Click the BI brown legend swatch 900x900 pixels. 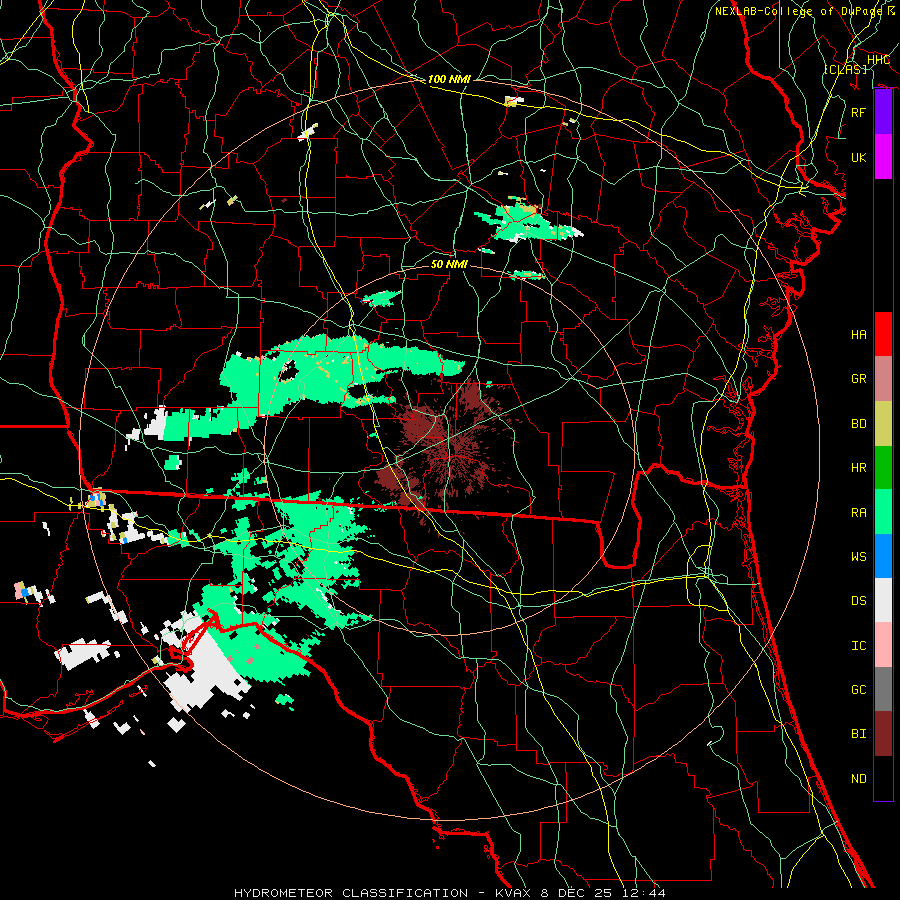click(x=883, y=734)
